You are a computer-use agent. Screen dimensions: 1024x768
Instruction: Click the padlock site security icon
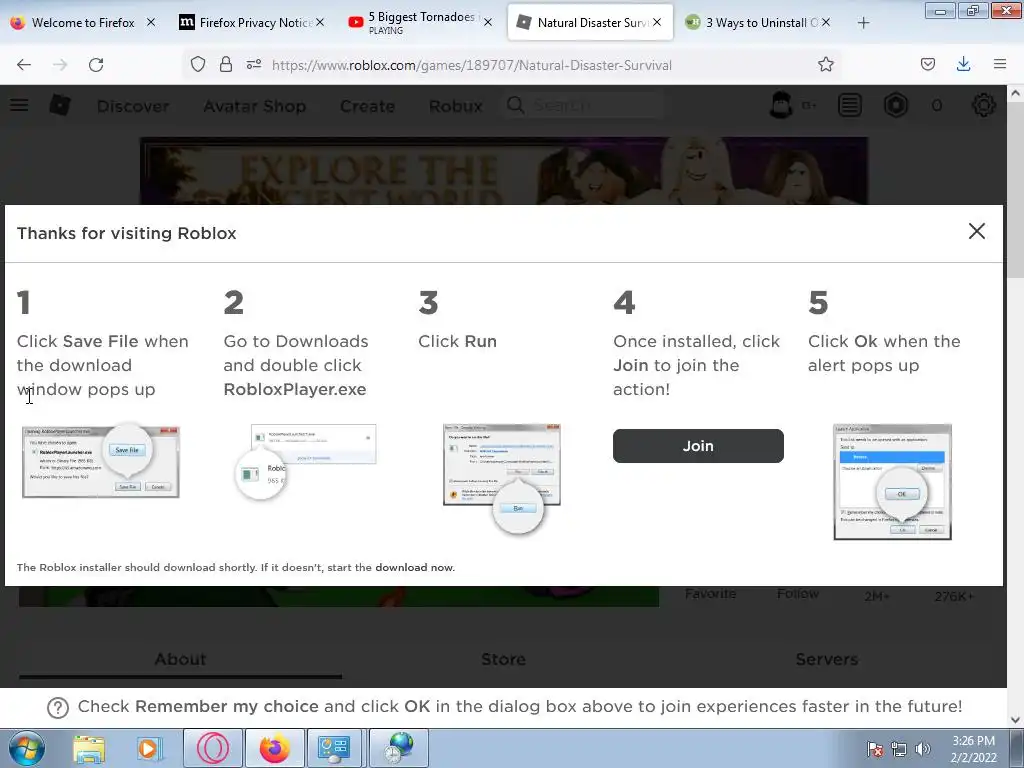226,65
